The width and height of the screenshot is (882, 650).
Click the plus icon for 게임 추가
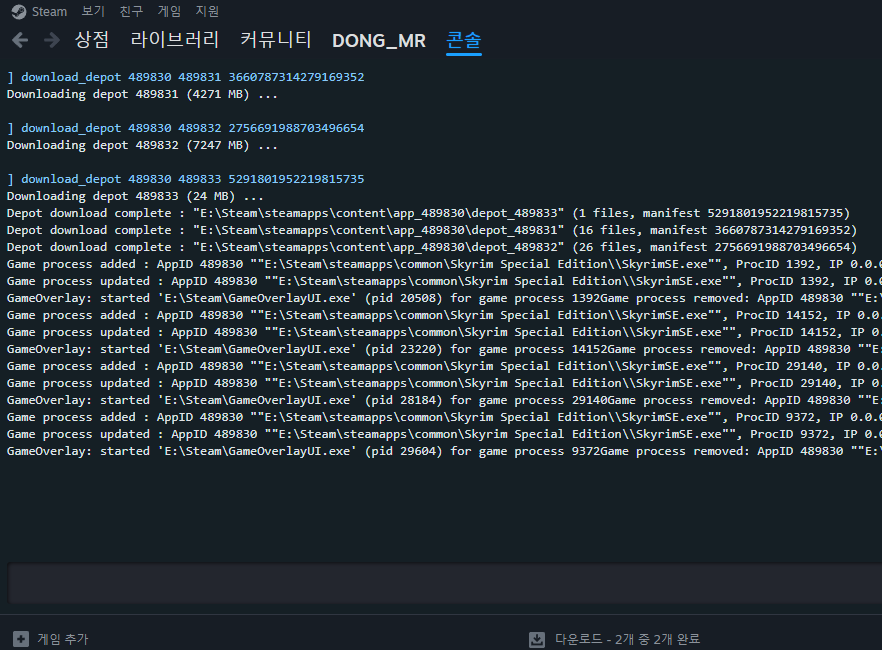click(21, 639)
